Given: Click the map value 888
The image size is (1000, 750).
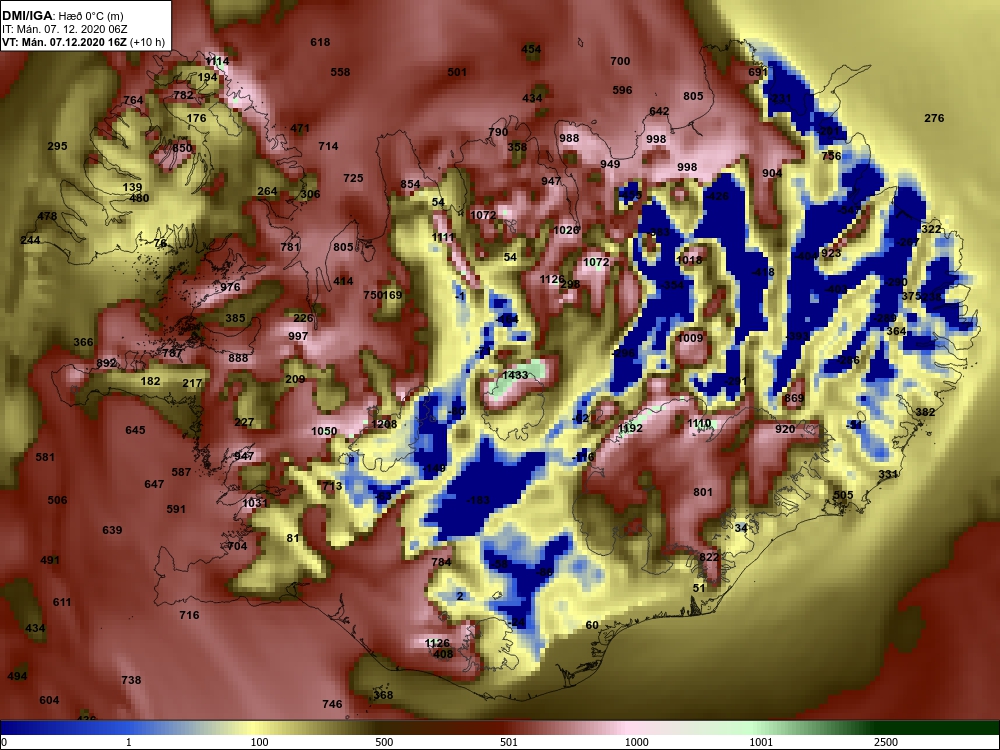Looking at the screenshot, I should point(238,358).
